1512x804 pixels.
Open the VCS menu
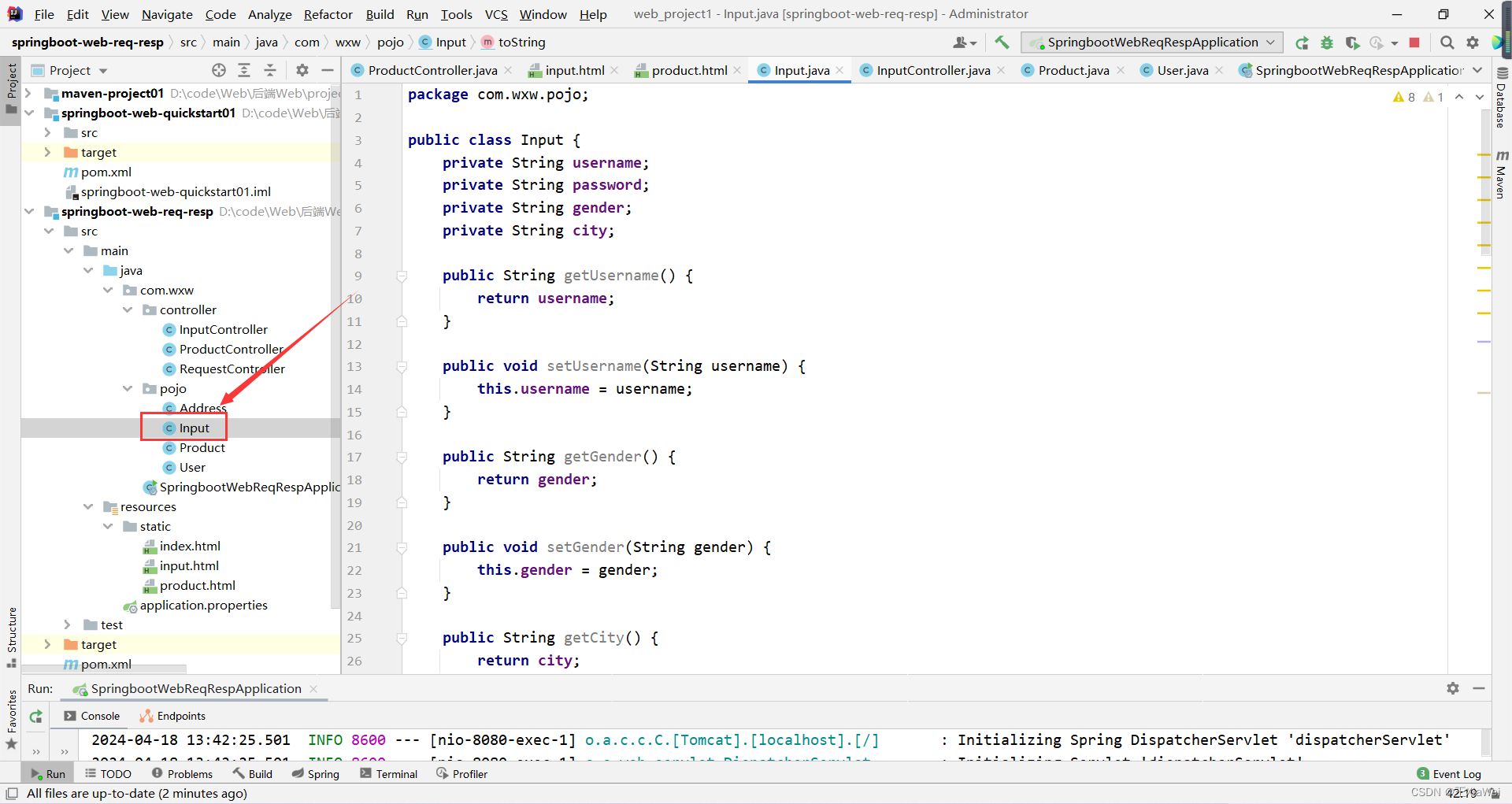(496, 14)
